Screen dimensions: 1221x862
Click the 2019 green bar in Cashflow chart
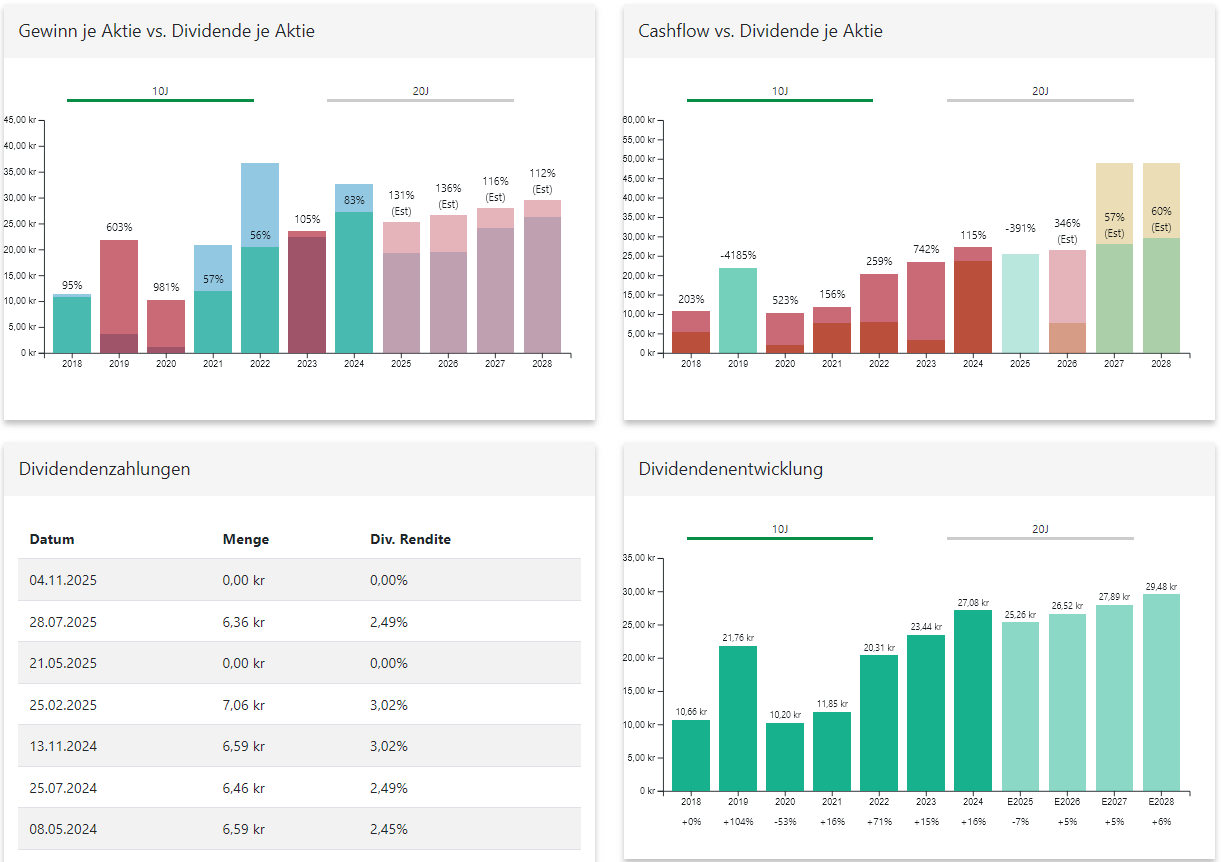[x=738, y=310]
